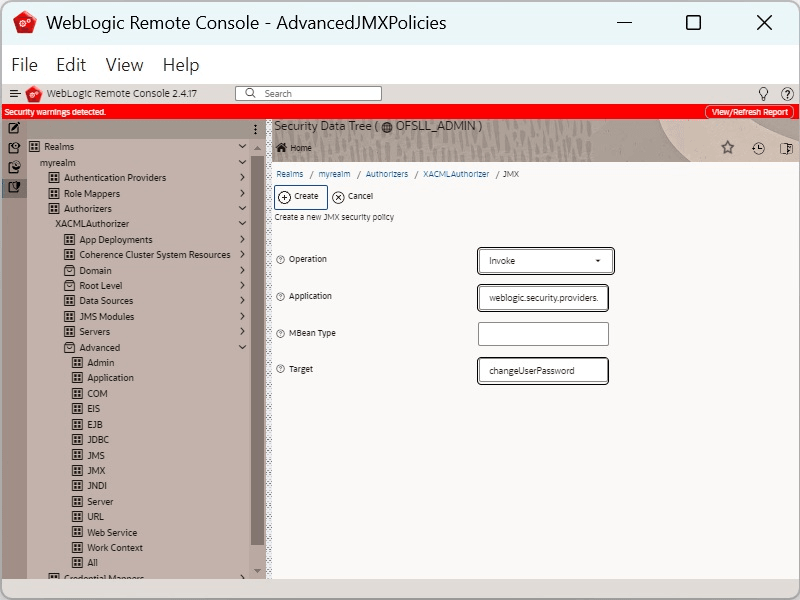The image size is (800, 600).
Task: Follow the Authorizers breadcrumb link
Action: click(x=387, y=174)
